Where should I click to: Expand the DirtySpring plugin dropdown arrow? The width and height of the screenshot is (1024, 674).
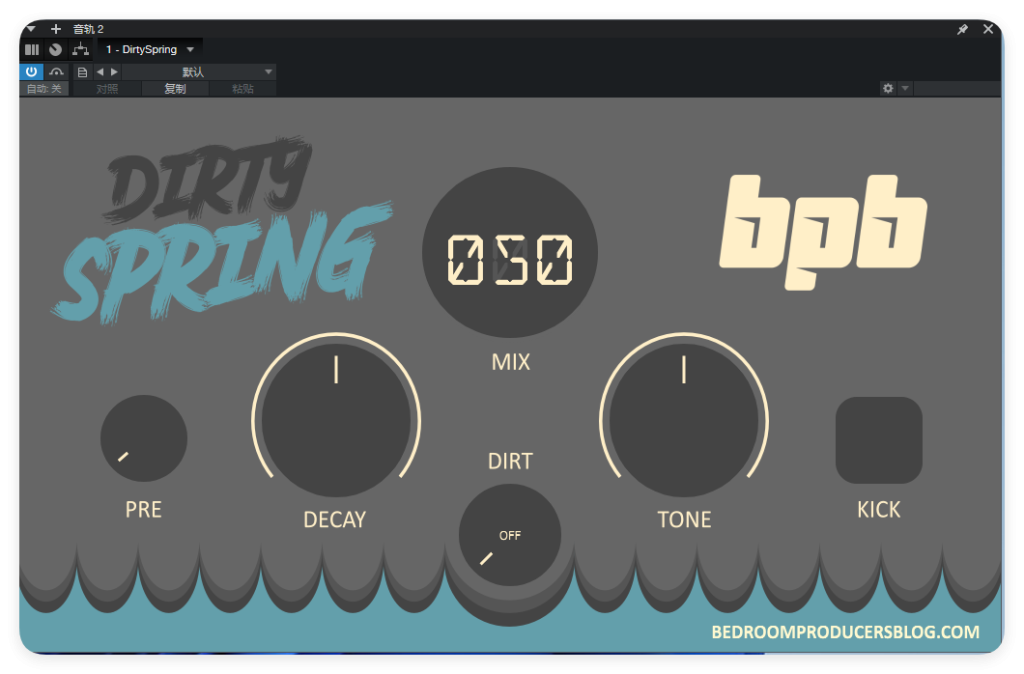pos(191,50)
